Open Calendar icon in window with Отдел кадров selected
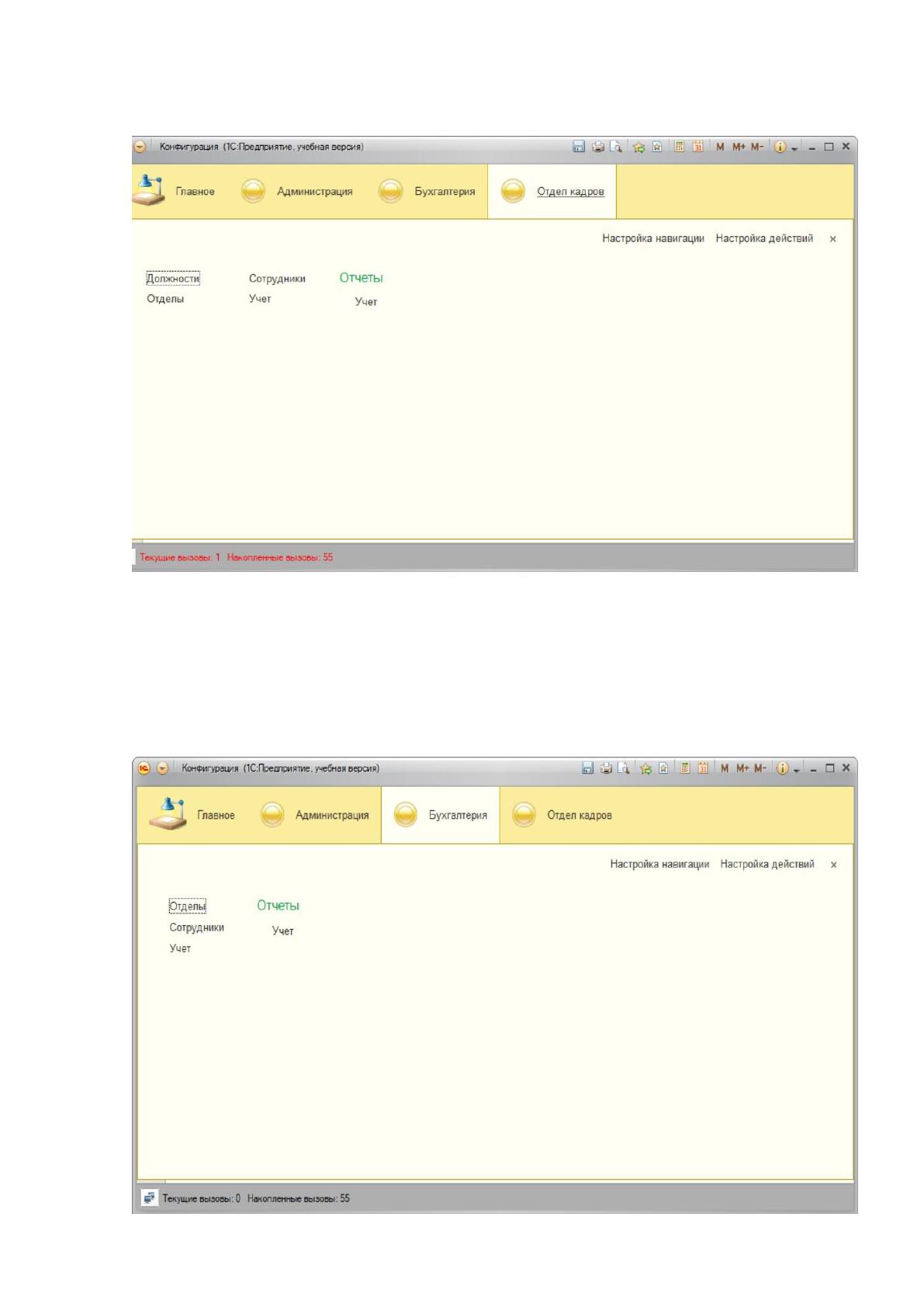Viewport: 924px width, 1307px height. click(697, 146)
